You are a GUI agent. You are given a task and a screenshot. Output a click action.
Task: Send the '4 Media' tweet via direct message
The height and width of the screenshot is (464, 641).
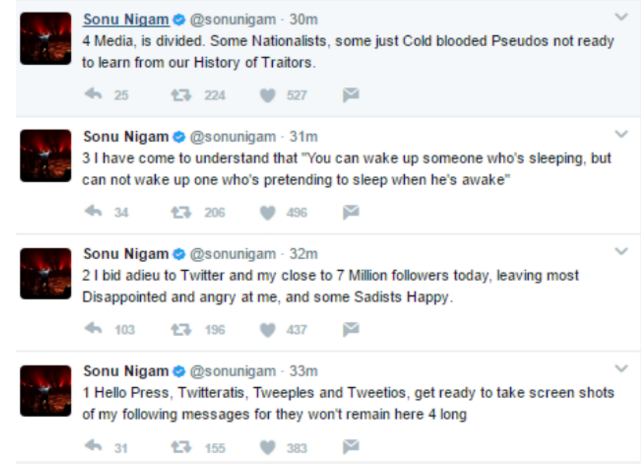(351, 95)
